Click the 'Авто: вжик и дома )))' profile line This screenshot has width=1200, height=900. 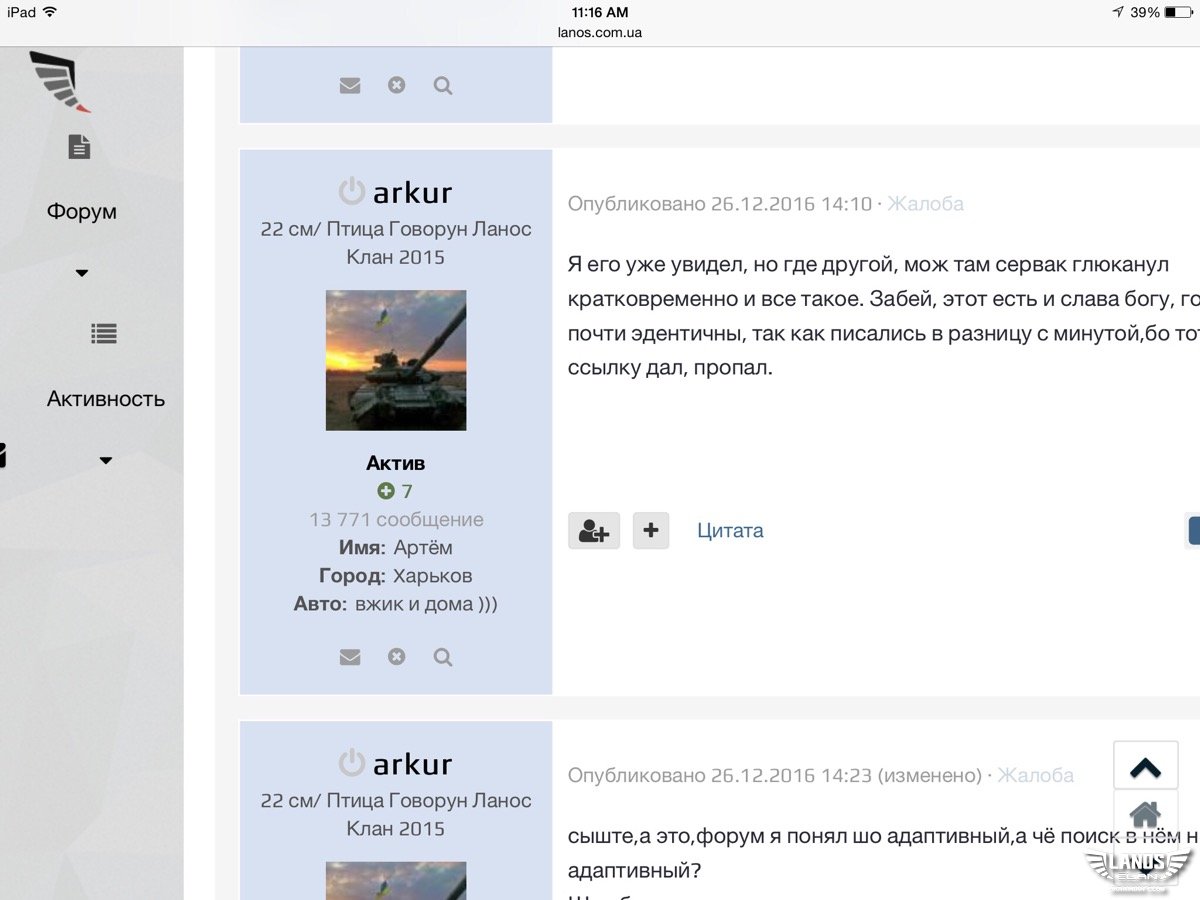click(x=396, y=603)
